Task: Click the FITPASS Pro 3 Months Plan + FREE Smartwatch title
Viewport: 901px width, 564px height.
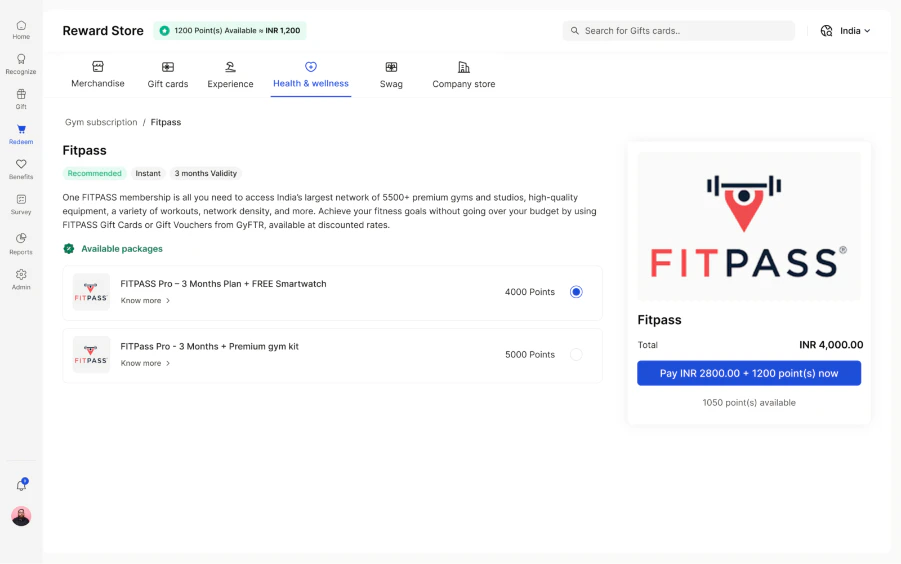Action: [224, 284]
